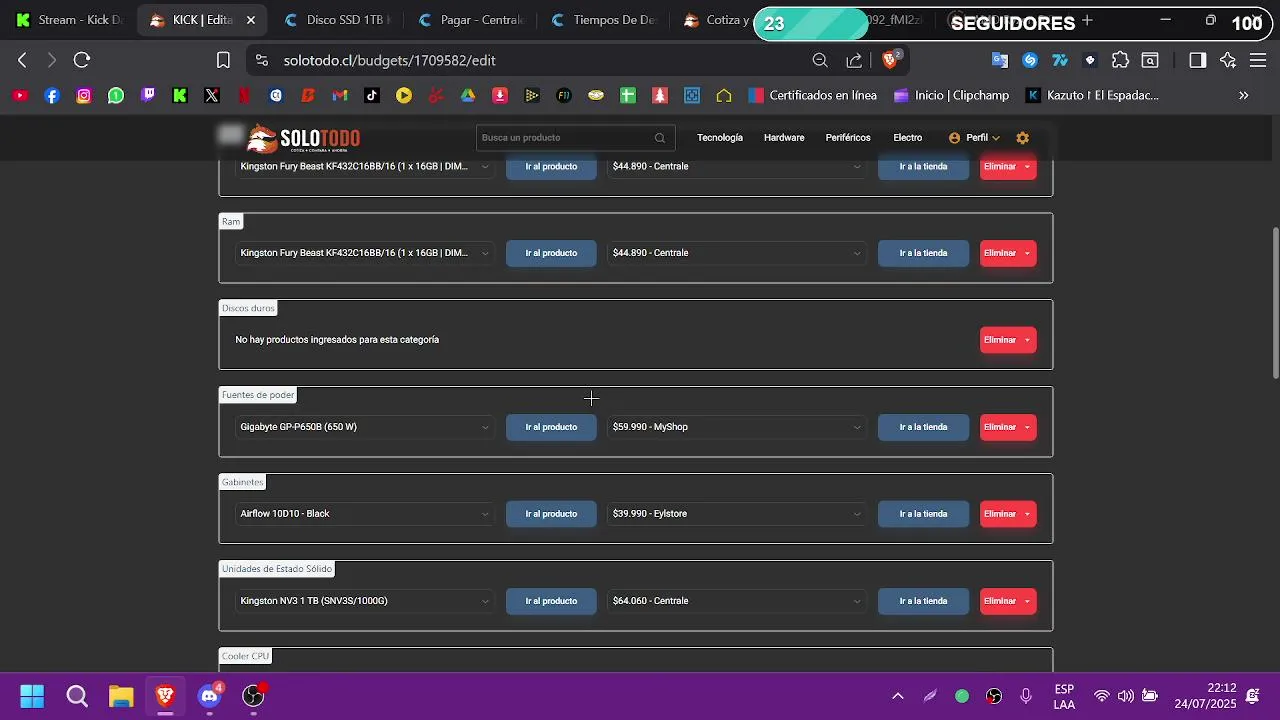Open the Twitch bookmark icon

(148, 96)
